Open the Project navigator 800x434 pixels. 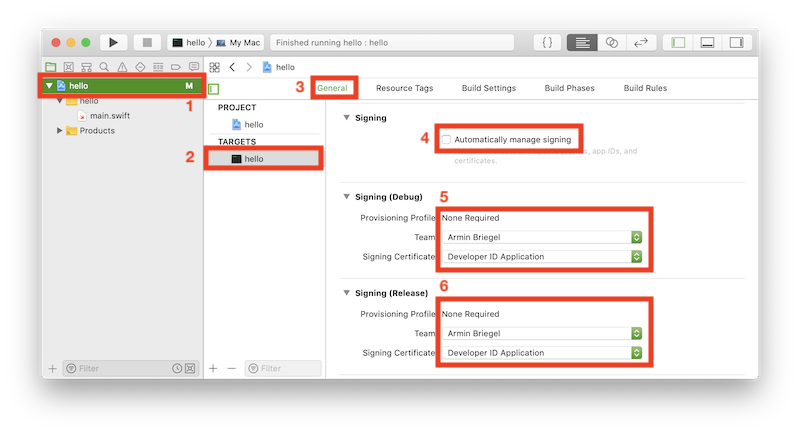51,67
